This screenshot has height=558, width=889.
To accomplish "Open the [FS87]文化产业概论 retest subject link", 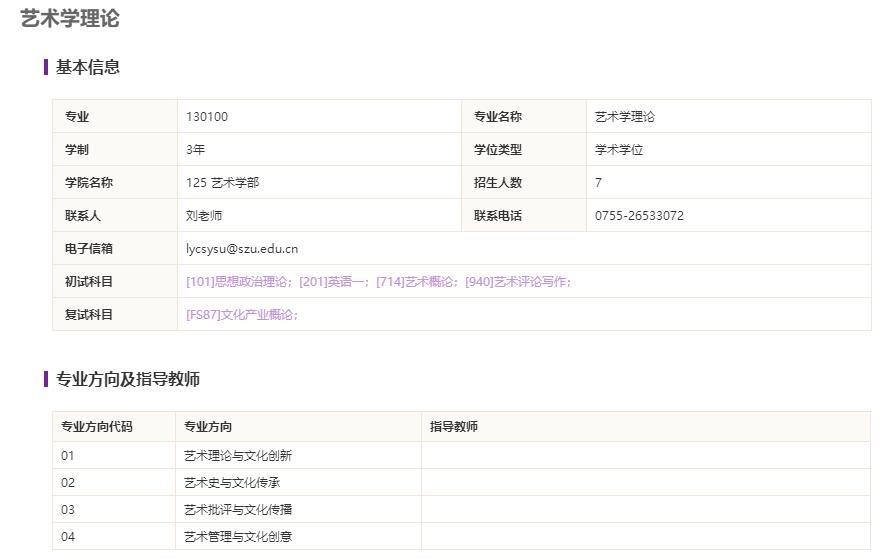I will [x=241, y=315].
